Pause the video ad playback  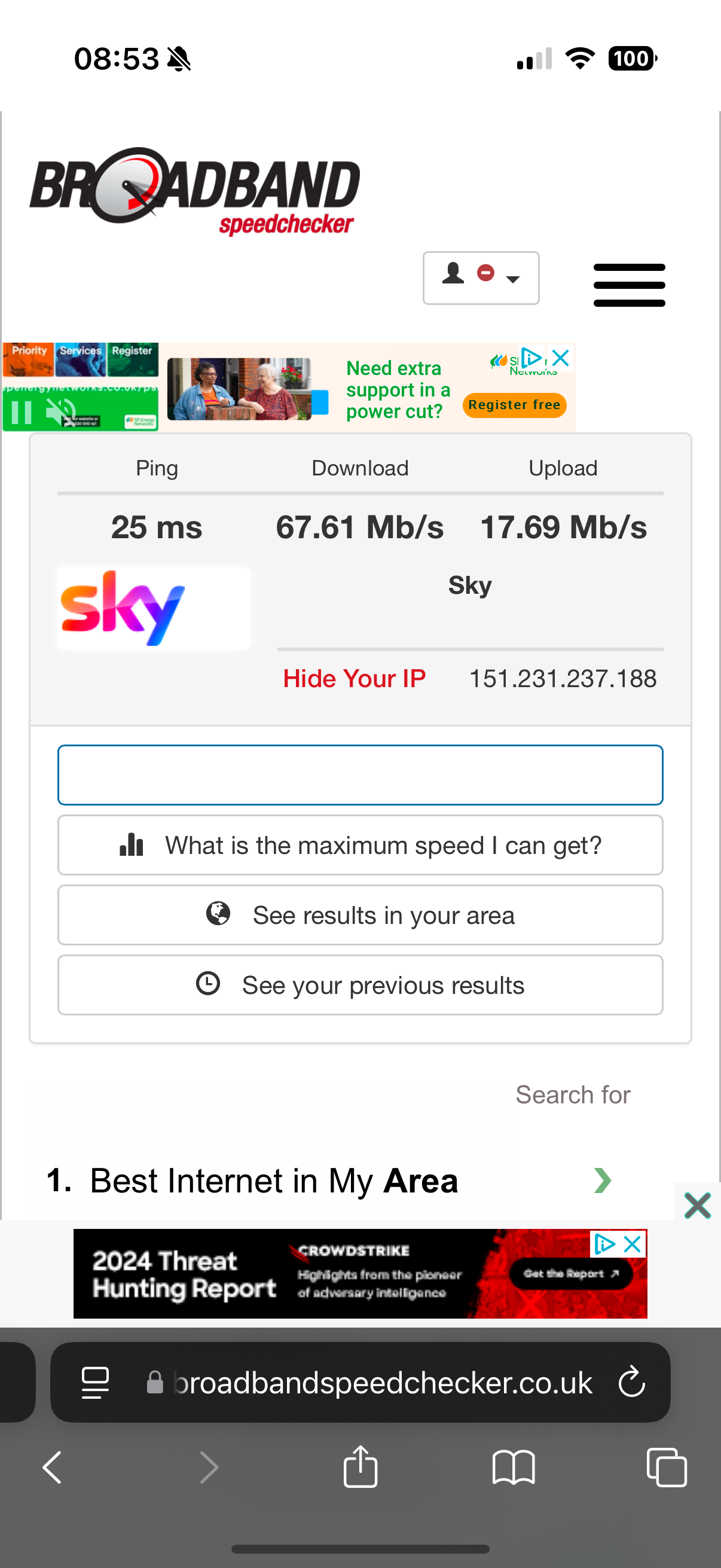pyautogui.click(x=22, y=412)
